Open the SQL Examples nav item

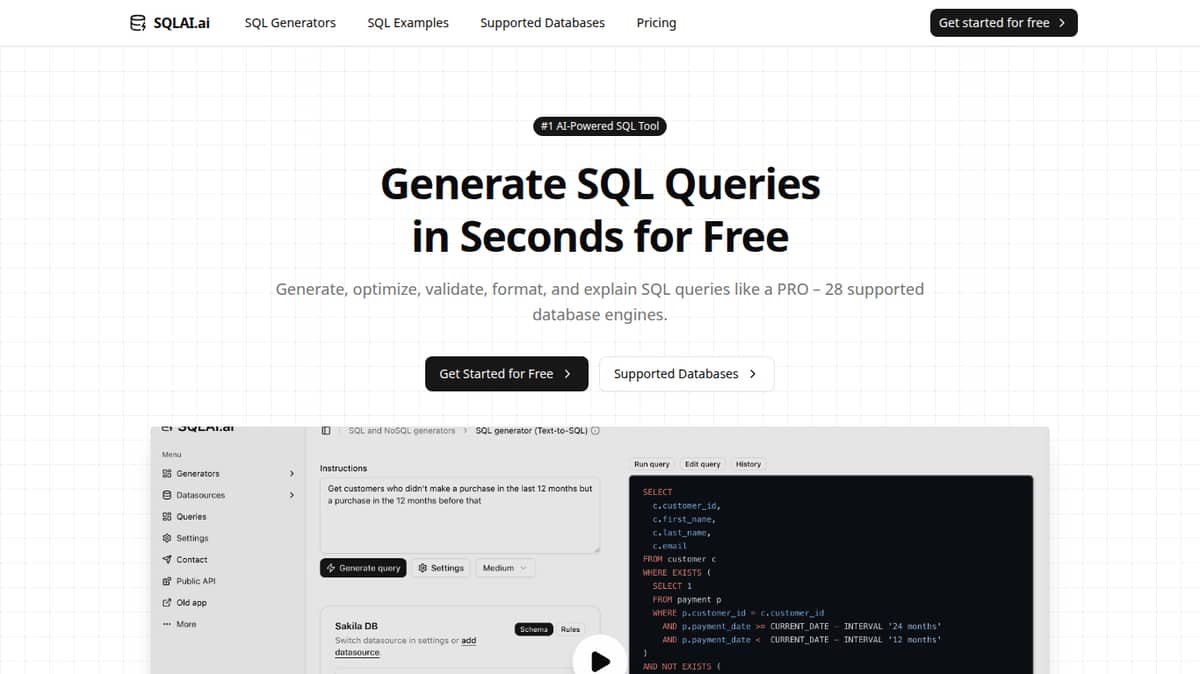[x=408, y=23]
